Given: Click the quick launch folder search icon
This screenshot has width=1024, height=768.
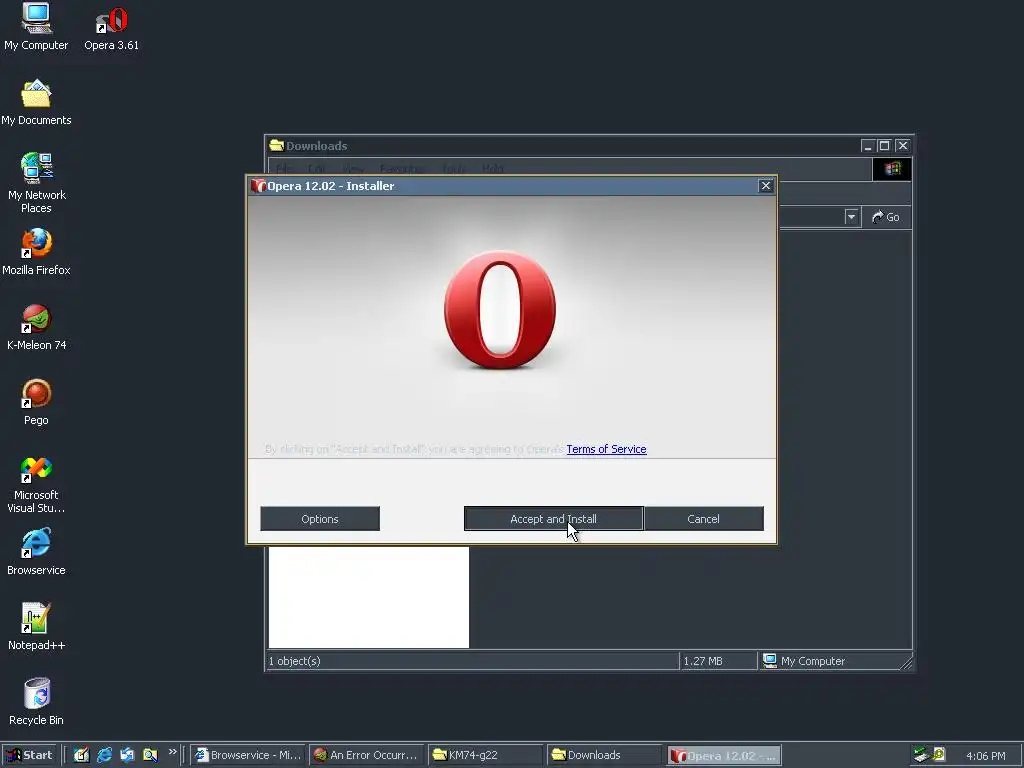Looking at the screenshot, I should click(x=150, y=755).
